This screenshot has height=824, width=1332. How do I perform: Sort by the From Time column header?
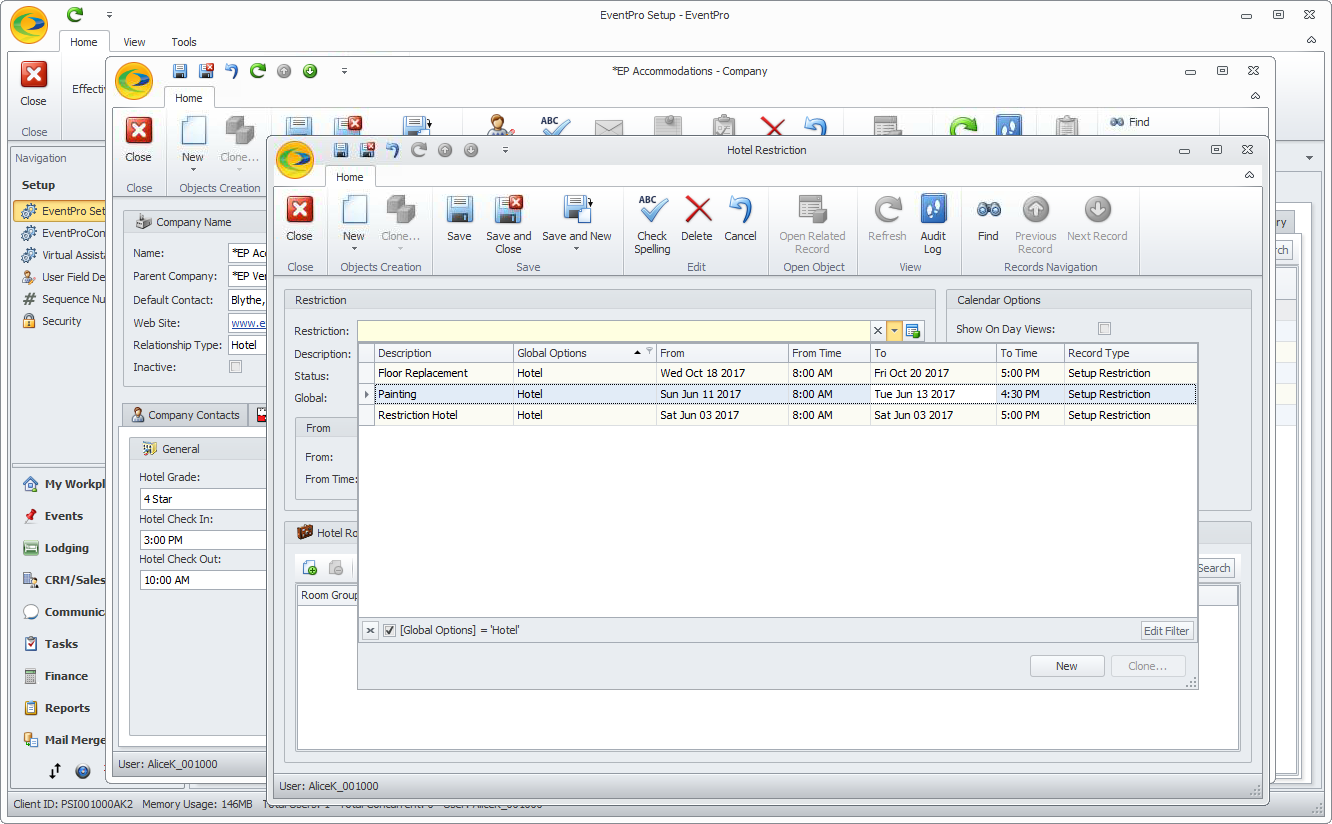tap(829, 353)
